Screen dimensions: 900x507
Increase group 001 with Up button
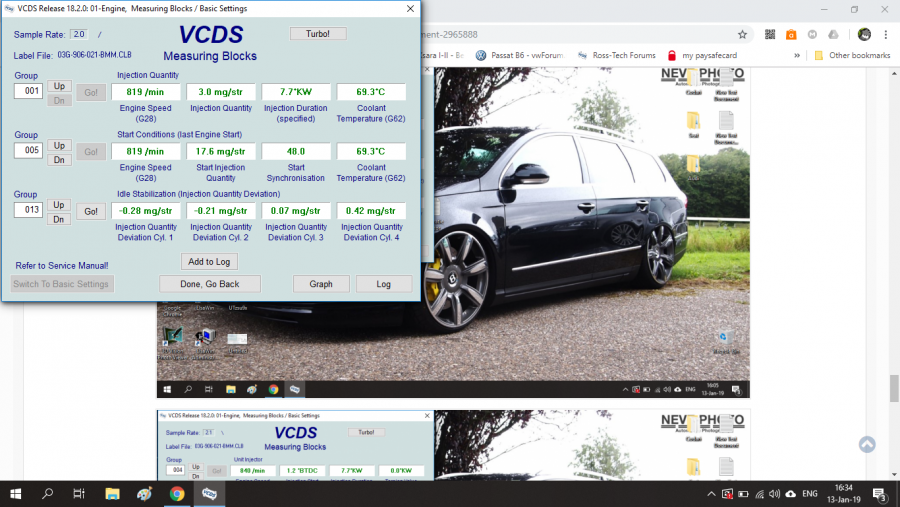tap(60, 86)
